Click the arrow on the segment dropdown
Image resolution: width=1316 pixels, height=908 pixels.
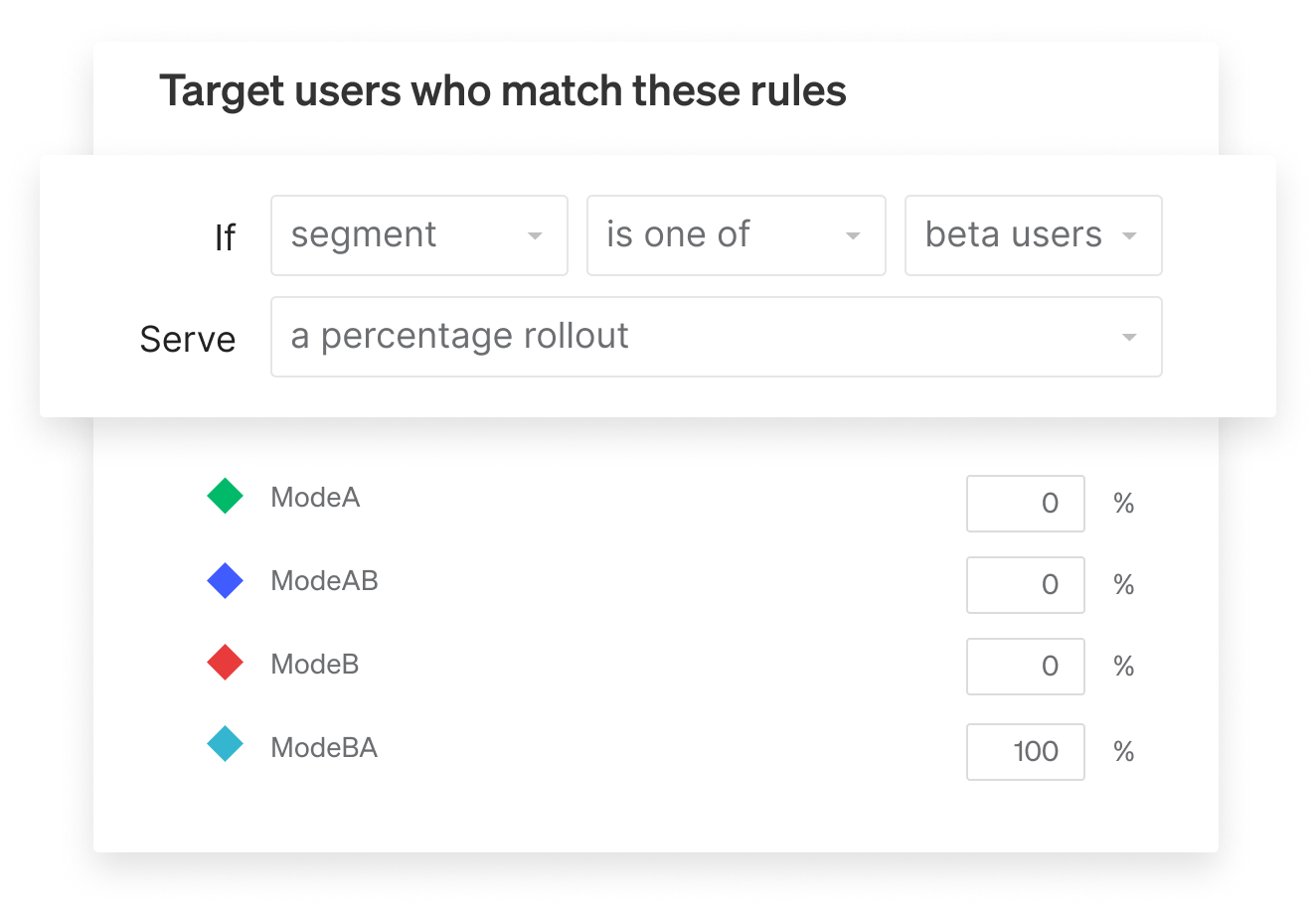tap(535, 236)
